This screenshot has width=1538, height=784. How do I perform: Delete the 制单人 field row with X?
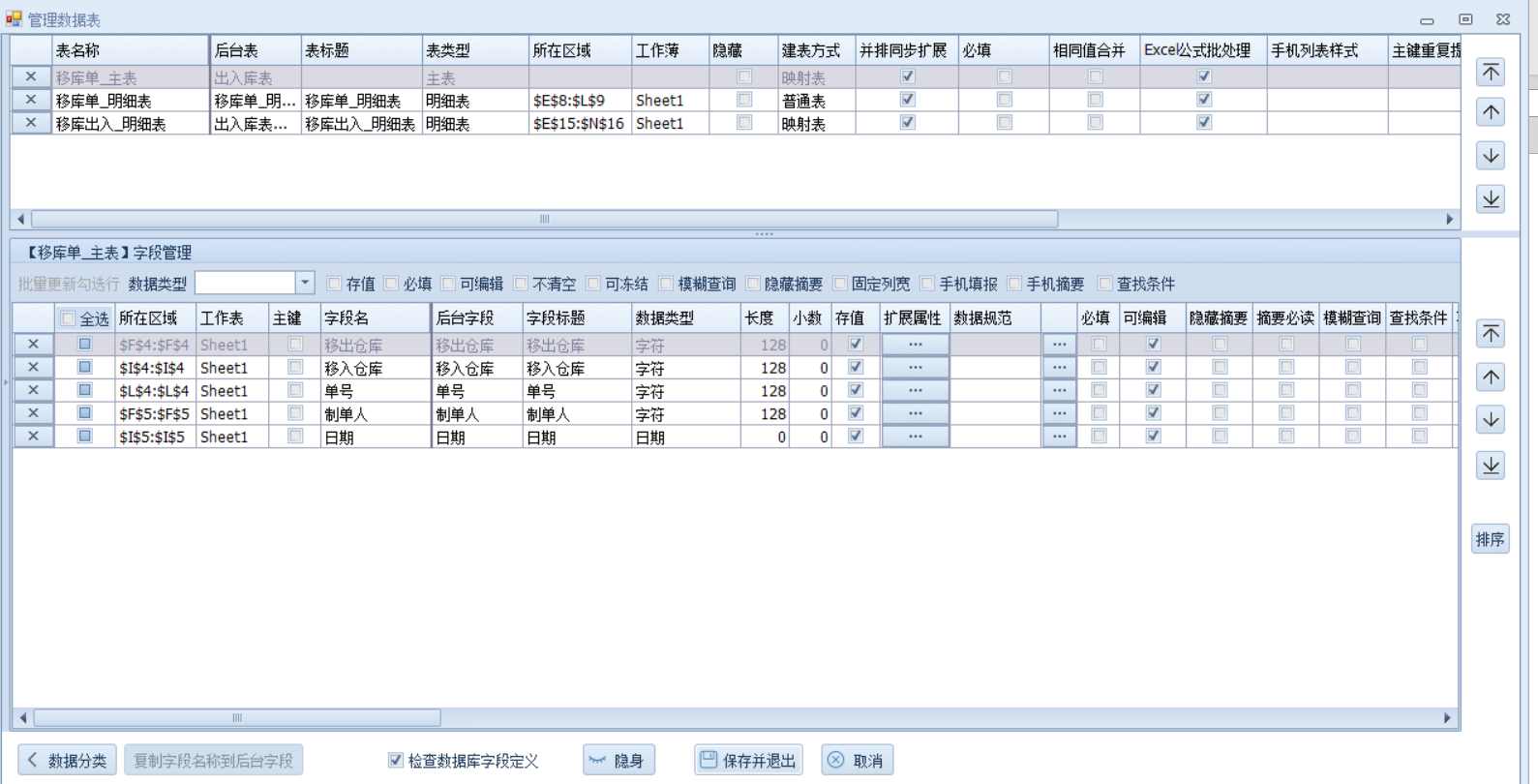pyautogui.click(x=33, y=413)
